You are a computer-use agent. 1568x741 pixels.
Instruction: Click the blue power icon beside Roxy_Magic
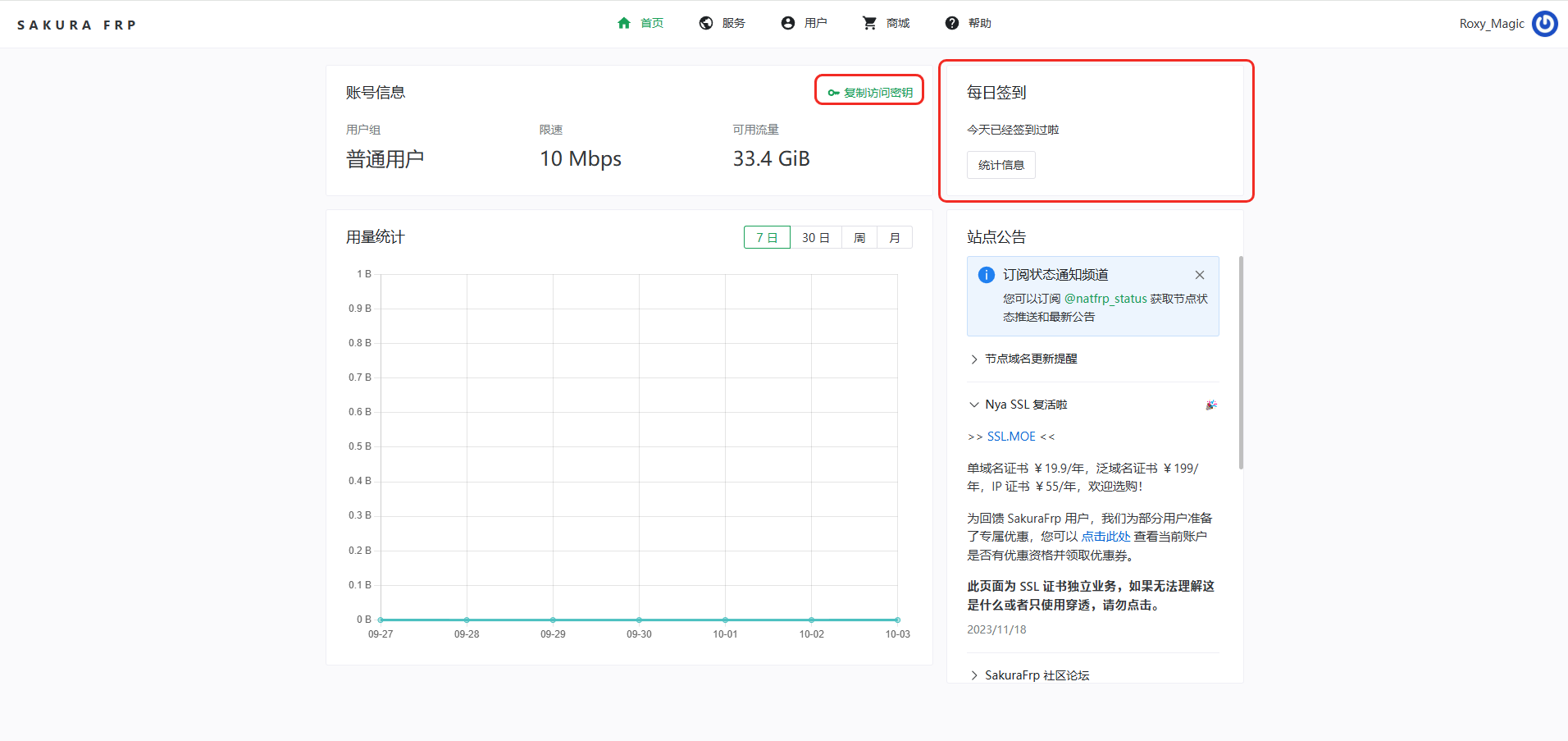[1545, 24]
